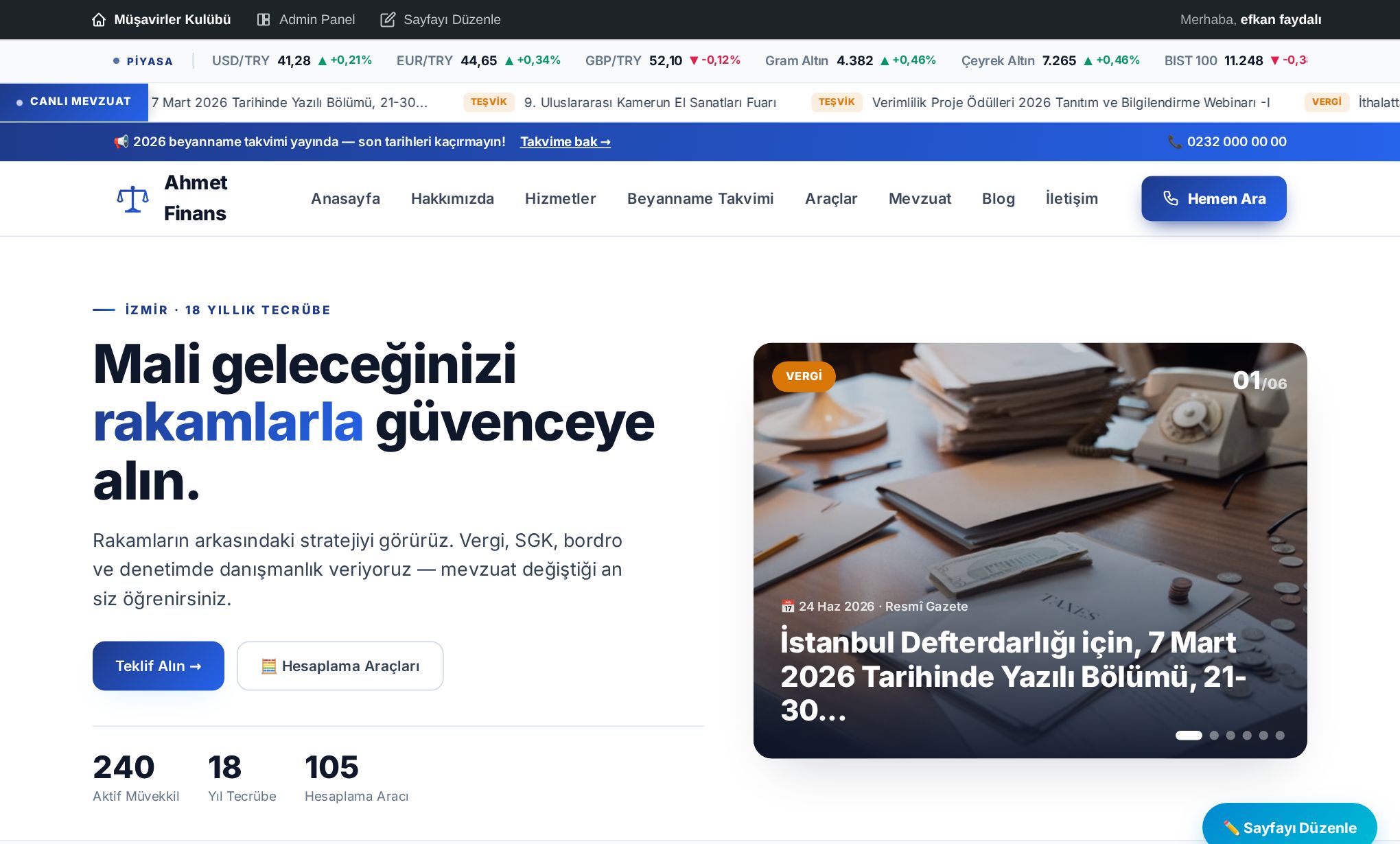This screenshot has width=1400, height=844.
Task: Go to Anasayfa menu item
Action: click(345, 198)
